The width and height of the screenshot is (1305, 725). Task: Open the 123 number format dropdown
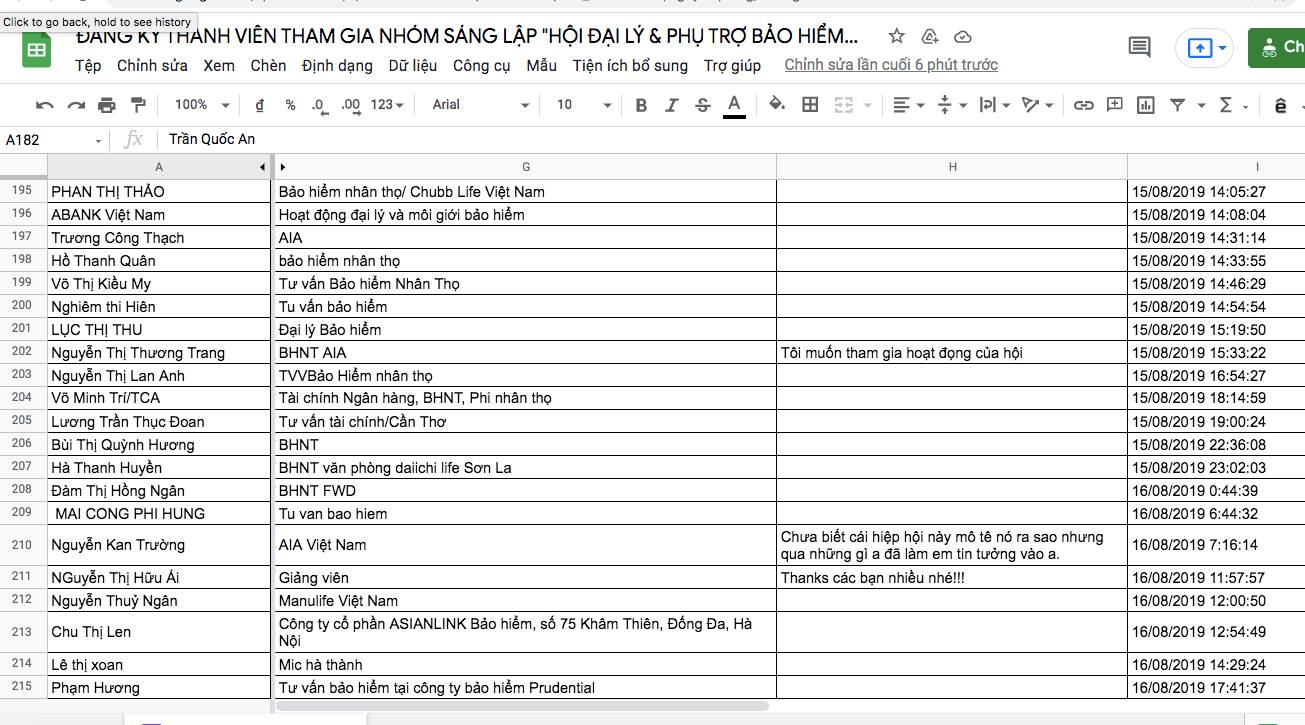[387, 105]
